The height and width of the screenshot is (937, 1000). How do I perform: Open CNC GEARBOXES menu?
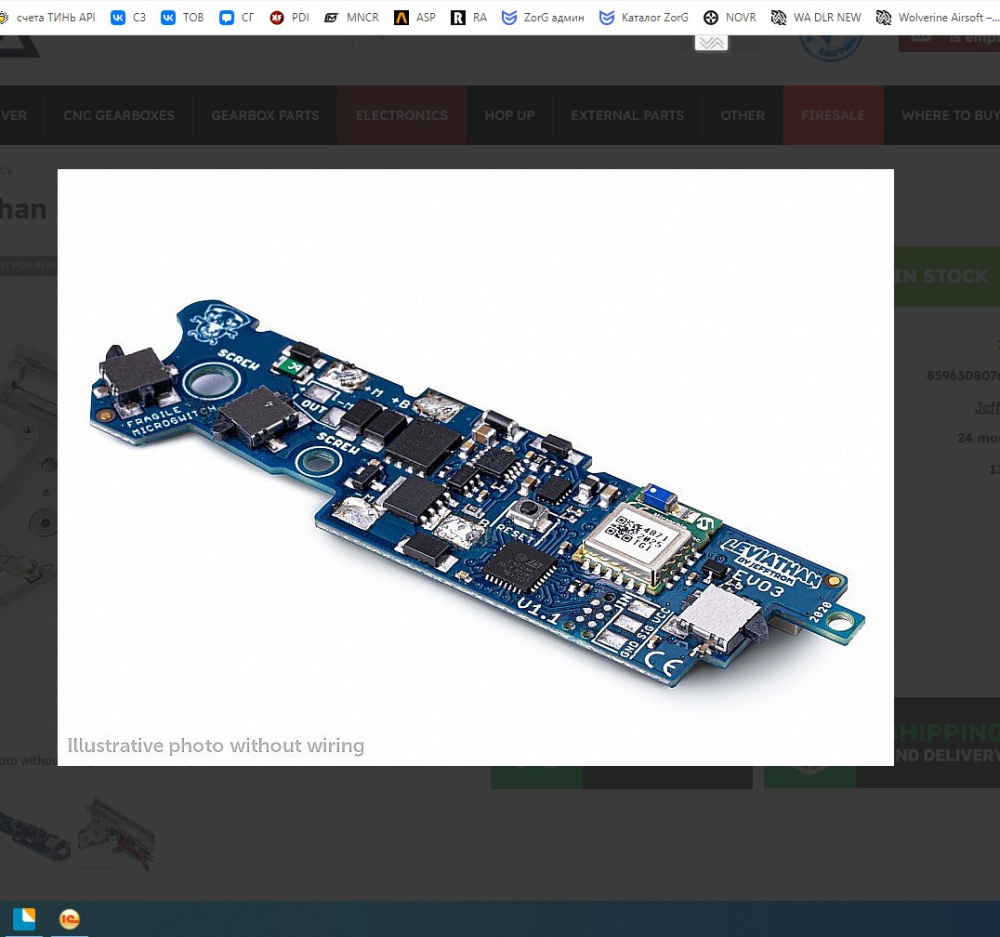coord(119,115)
